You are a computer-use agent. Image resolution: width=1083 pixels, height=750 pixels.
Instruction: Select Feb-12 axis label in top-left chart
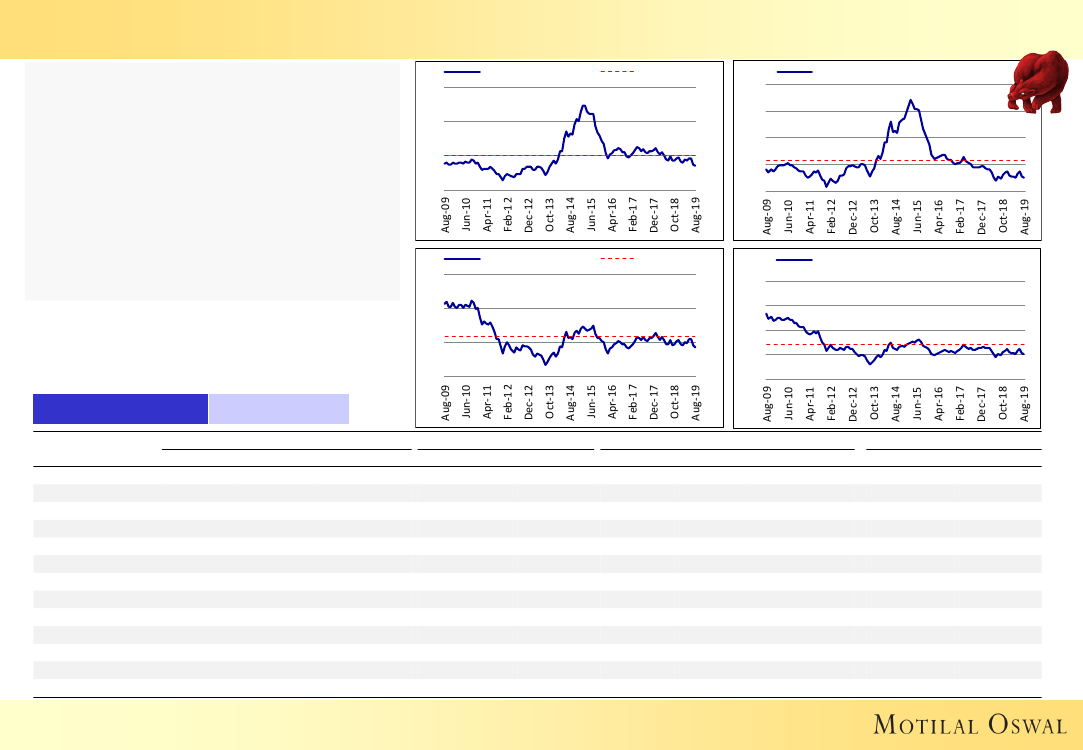(x=508, y=216)
